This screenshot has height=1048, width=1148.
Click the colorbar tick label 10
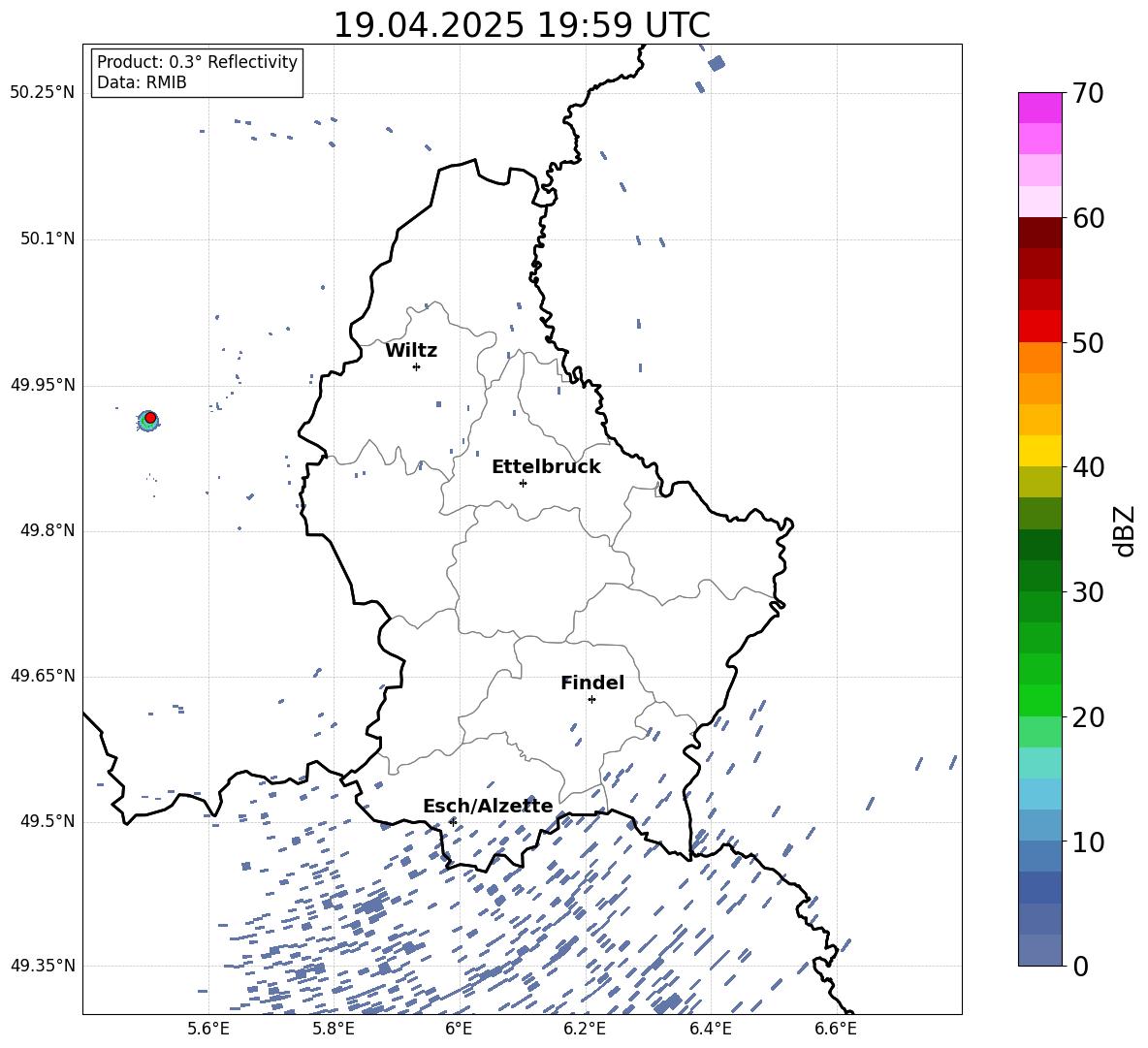tap(1088, 842)
